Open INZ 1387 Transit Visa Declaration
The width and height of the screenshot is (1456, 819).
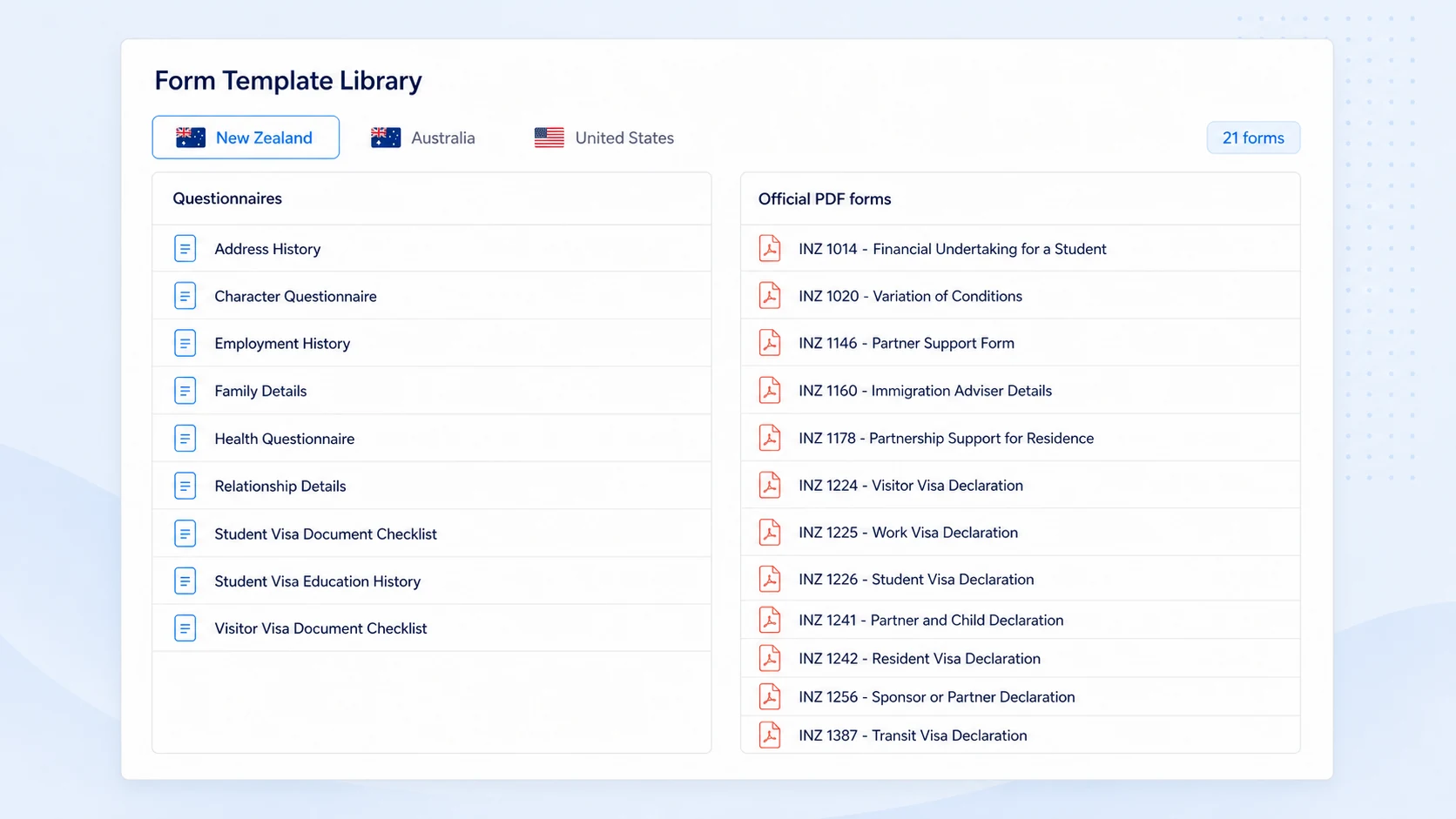pyautogui.click(x=1021, y=735)
